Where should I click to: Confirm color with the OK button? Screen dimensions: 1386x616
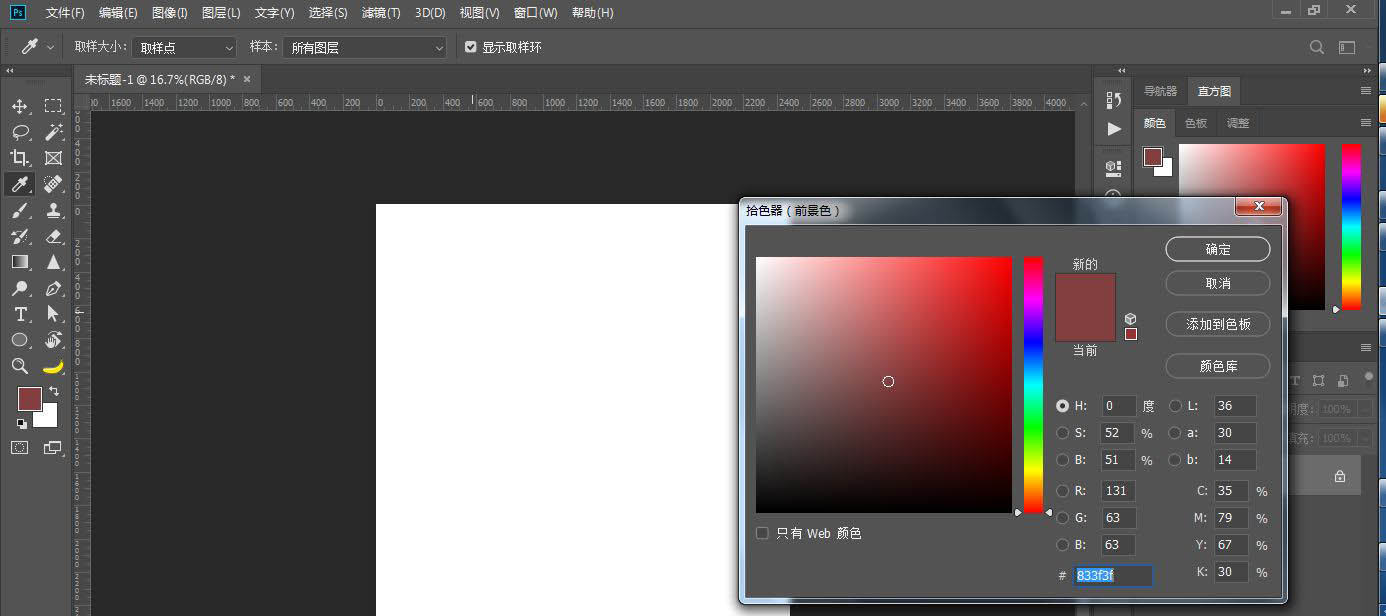point(1218,249)
